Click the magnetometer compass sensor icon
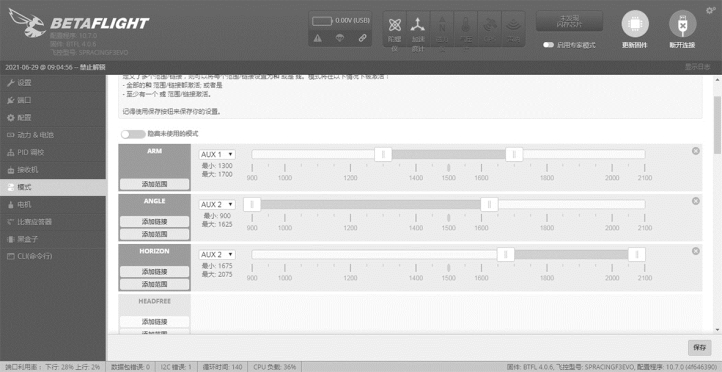Screen dimensions: 722x372 coord(442,25)
